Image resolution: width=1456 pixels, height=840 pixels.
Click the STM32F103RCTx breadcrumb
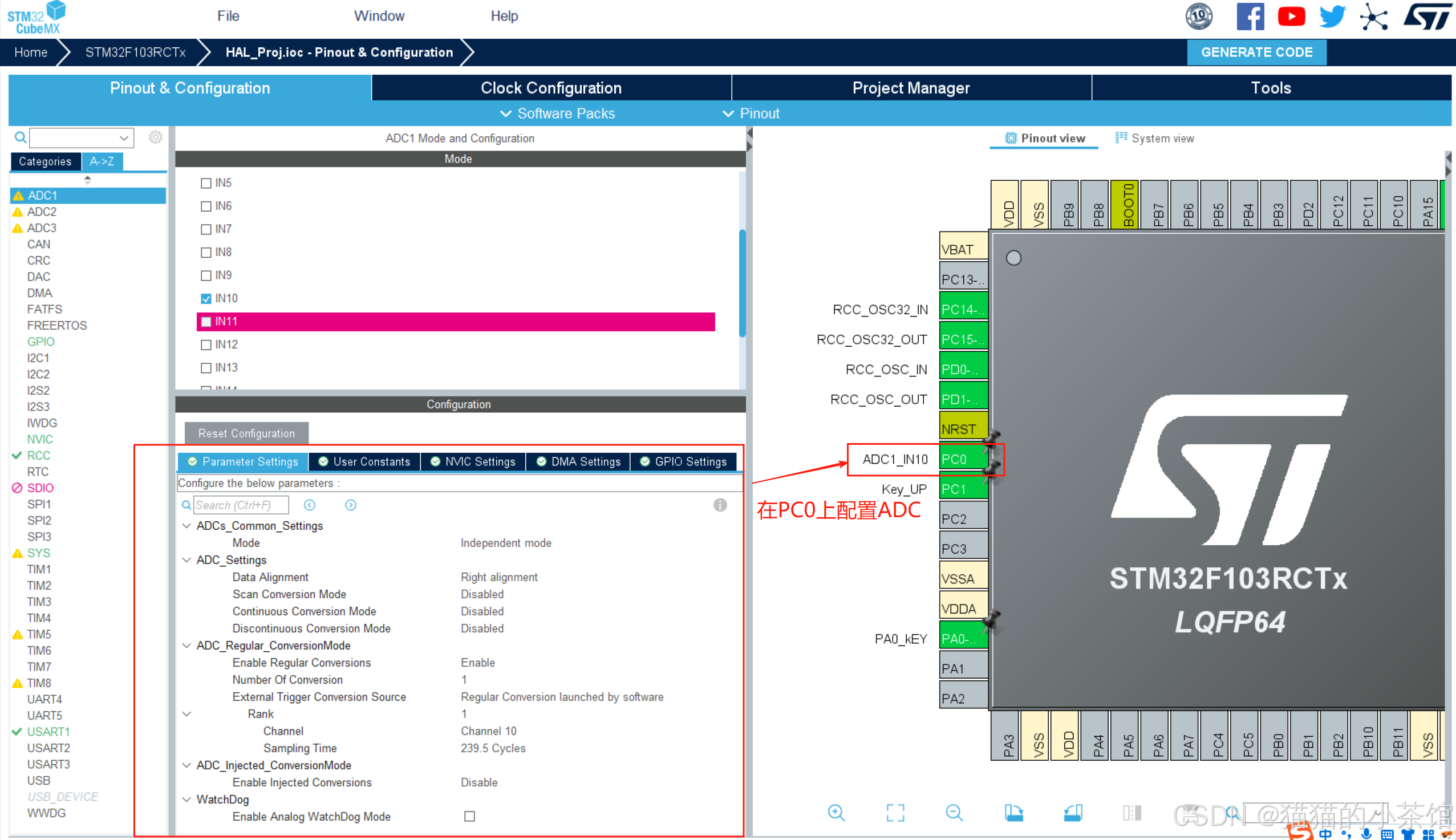pyautogui.click(x=136, y=52)
